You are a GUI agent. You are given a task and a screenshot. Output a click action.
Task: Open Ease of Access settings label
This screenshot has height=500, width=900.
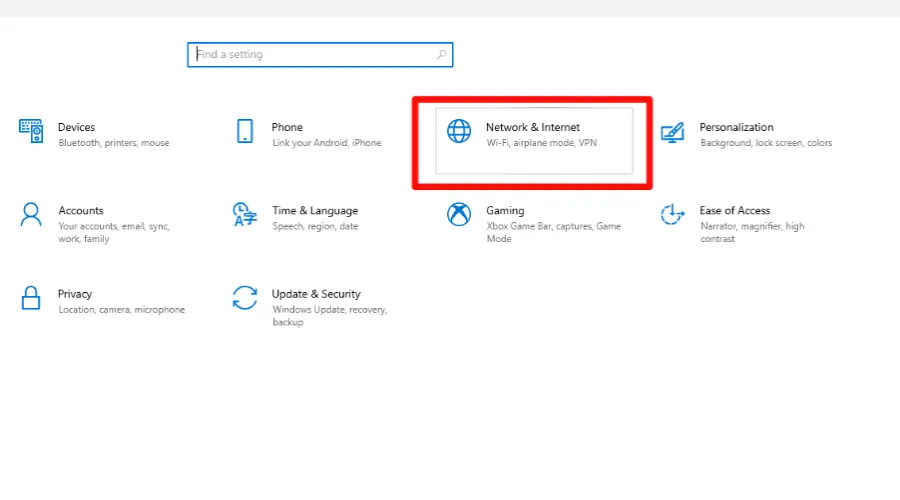click(x=735, y=211)
